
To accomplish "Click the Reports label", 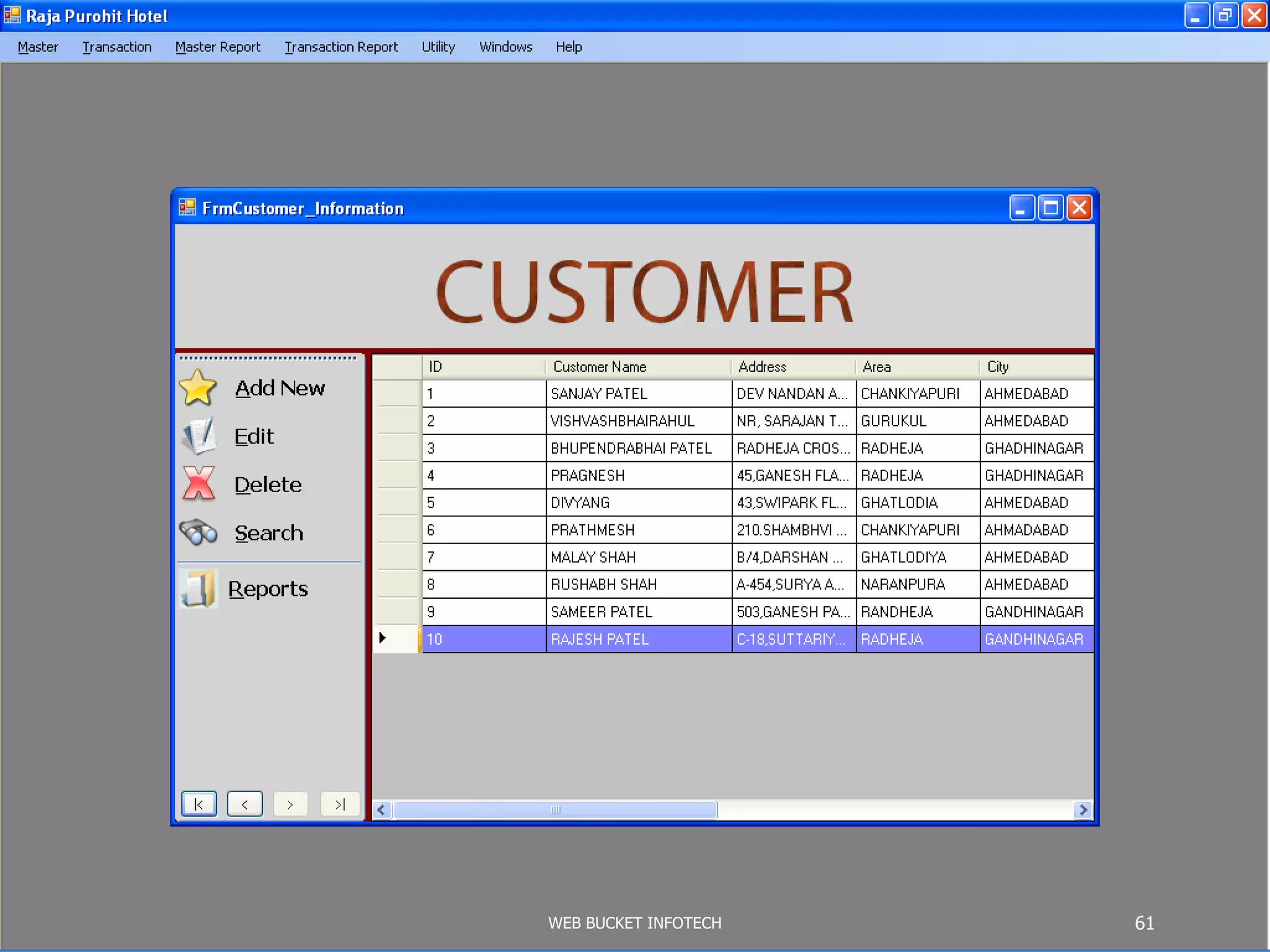I will (268, 589).
